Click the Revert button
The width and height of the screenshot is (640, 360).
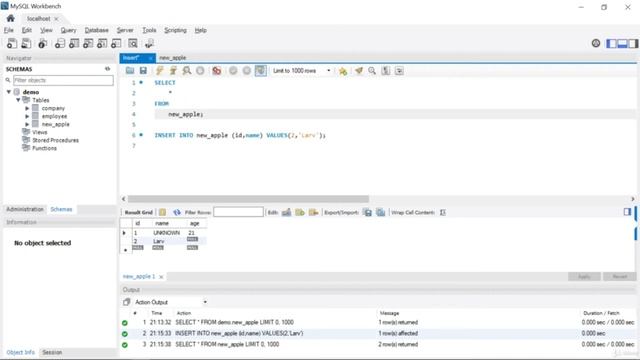tap(620, 276)
